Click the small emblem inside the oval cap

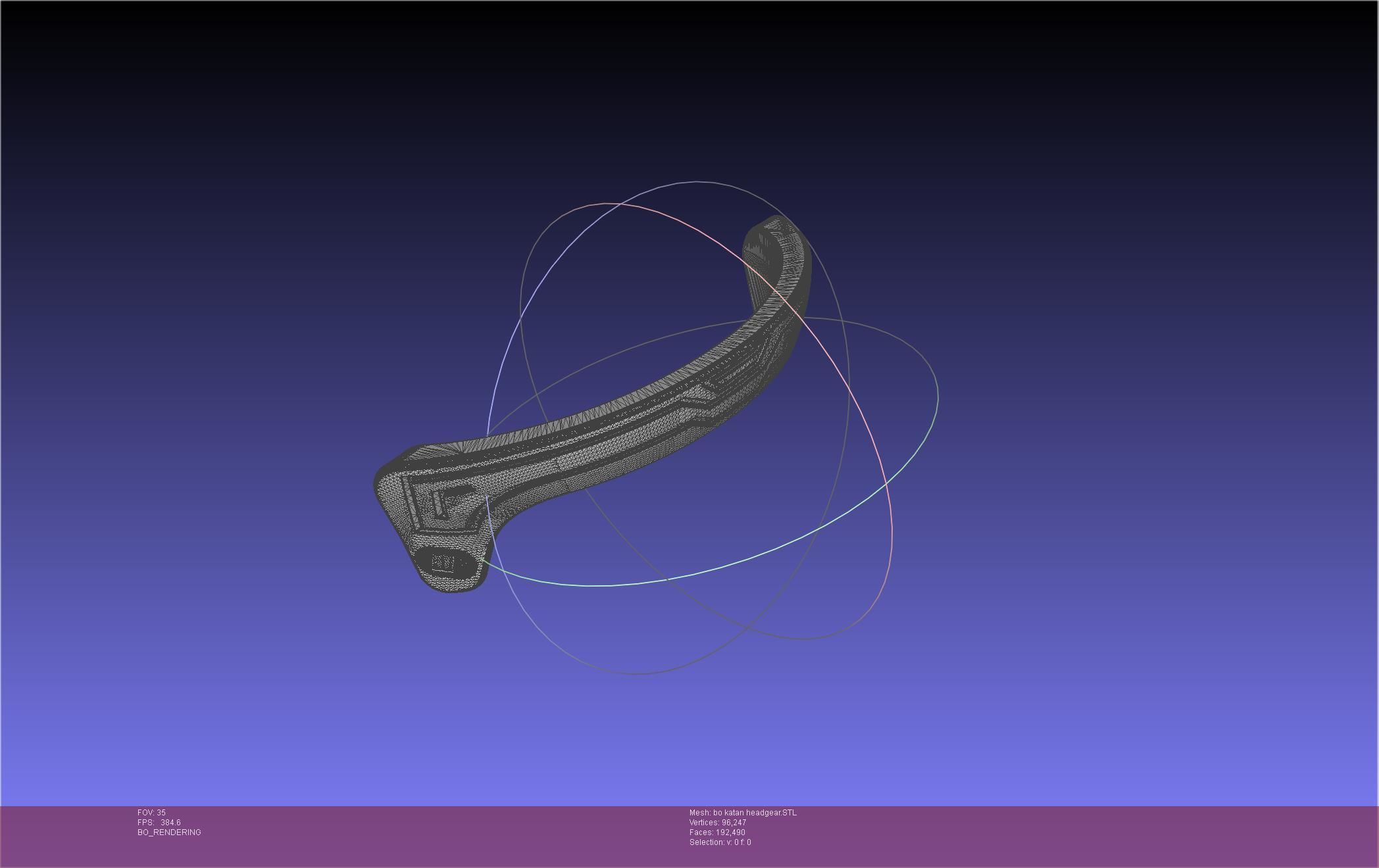click(443, 564)
